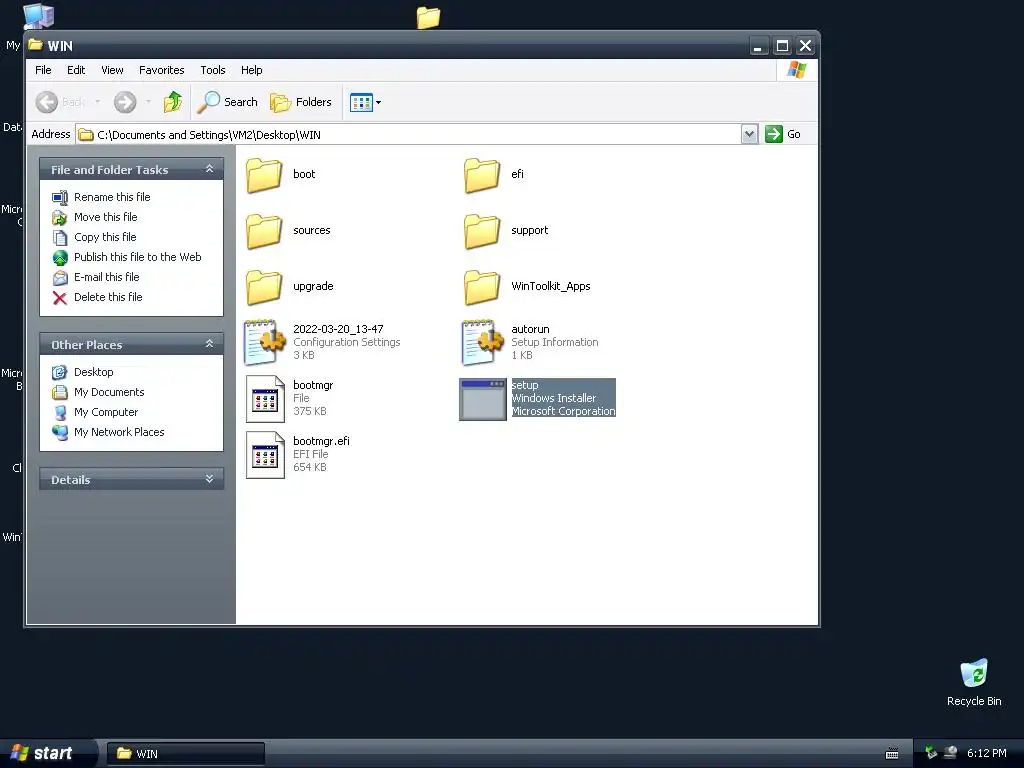Image resolution: width=1024 pixels, height=768 pixels.
Task: Open the boot folder icon
Action: coord(264,175)
